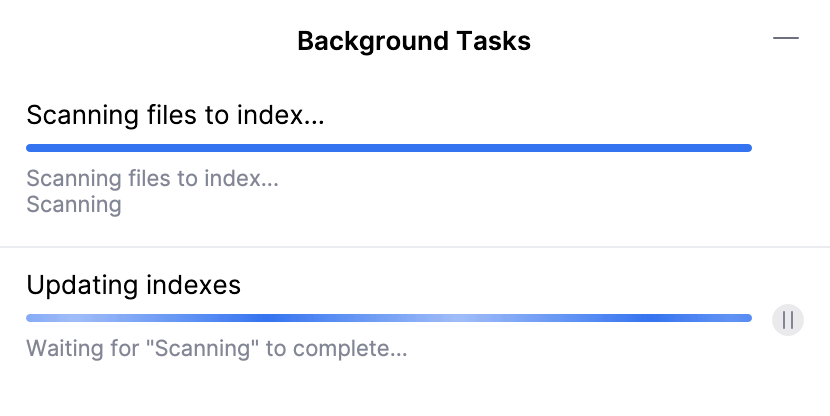
Task: Click the solid blue determinate progress bar
Action: tap(388, 148)
